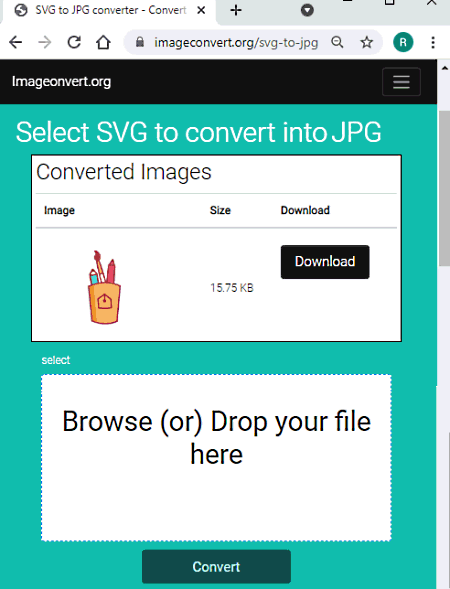
Task: Click the Browse or Drop file area
Action: point(216,458)
